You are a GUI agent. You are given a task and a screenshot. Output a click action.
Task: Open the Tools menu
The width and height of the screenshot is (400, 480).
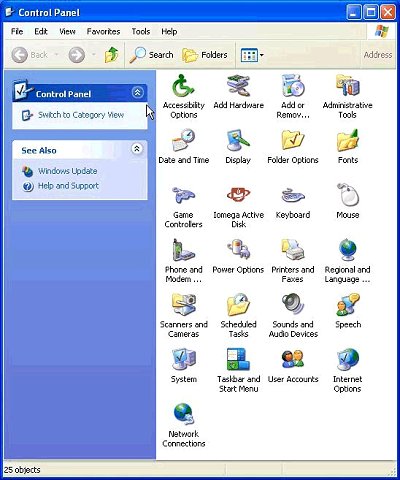coord(141,32)
